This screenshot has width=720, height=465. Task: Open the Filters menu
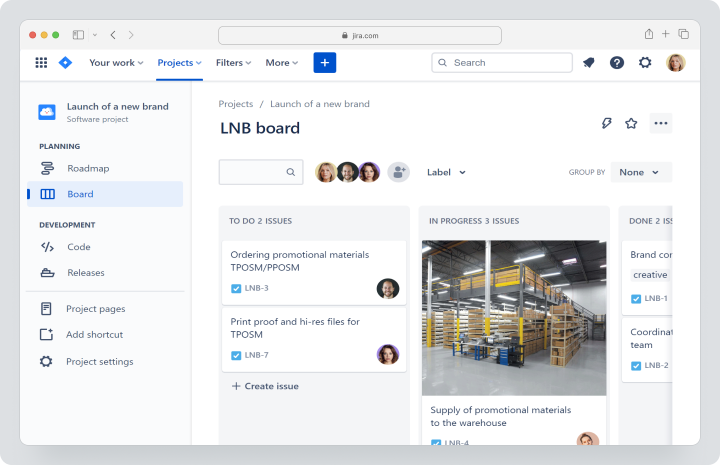(233, 62)
